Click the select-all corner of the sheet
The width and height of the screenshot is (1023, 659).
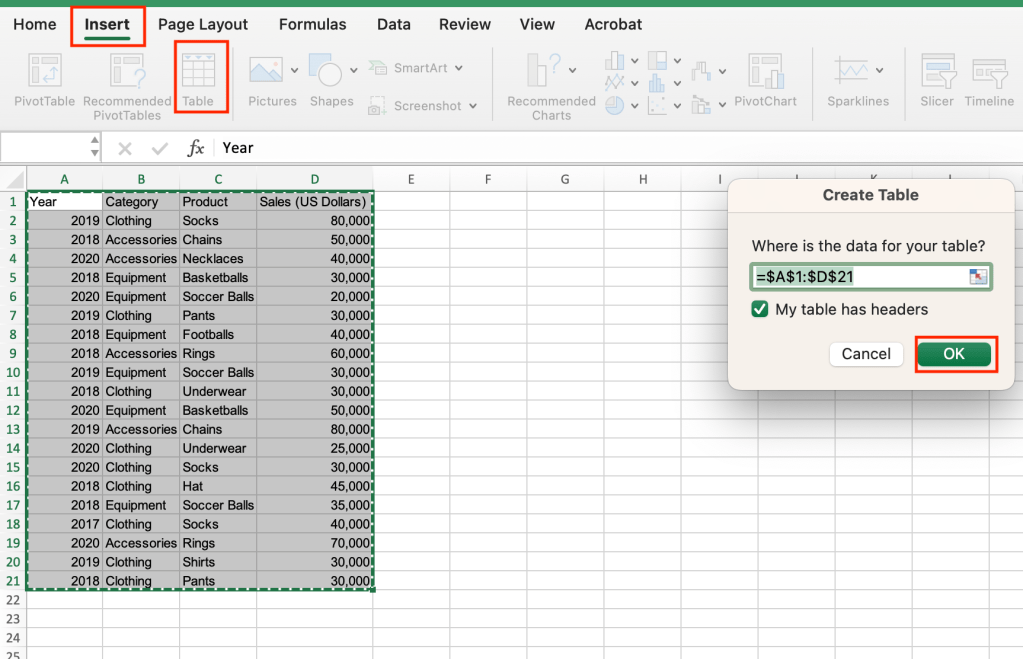pyautogui.click(x=14, y=179)
